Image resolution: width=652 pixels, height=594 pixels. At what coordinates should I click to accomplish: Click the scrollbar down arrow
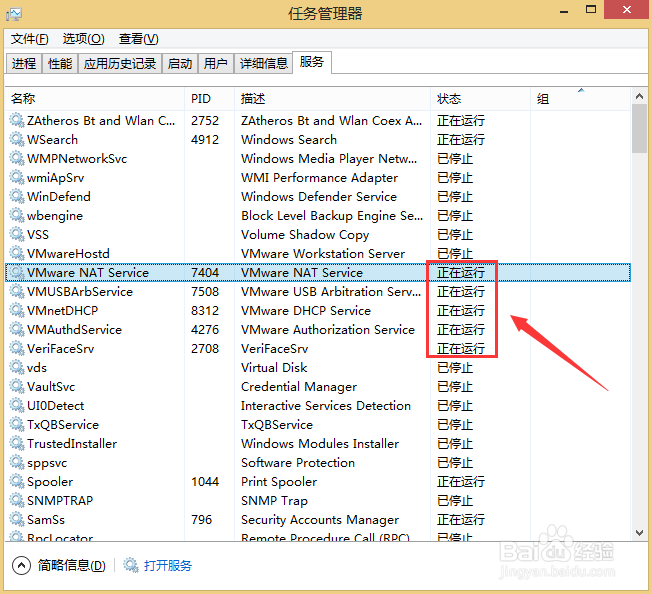tap(640, 532)
